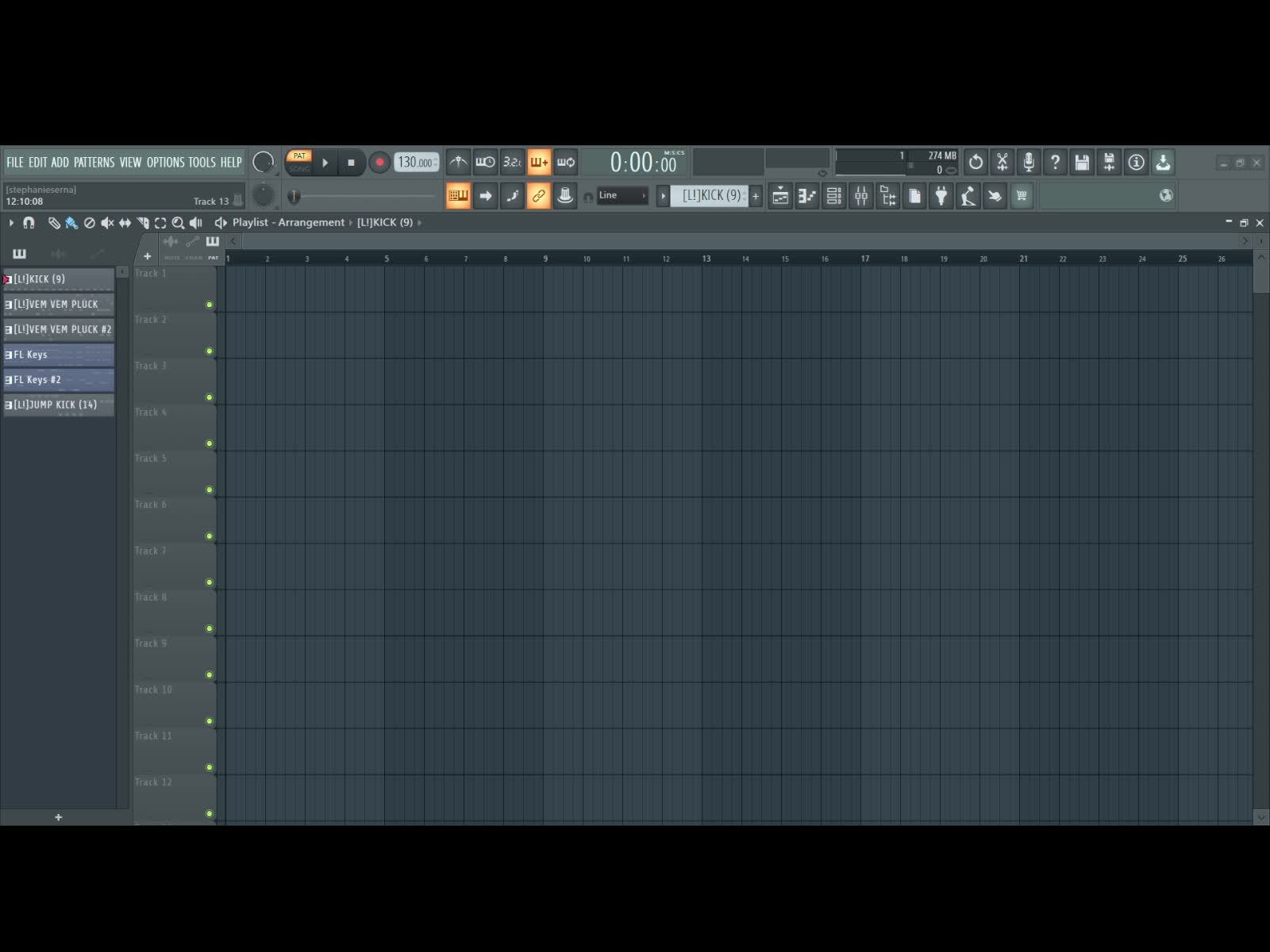Toggle loop recording icon
This screenshot has height=952, width=1270.
click(x=566, y=163)
